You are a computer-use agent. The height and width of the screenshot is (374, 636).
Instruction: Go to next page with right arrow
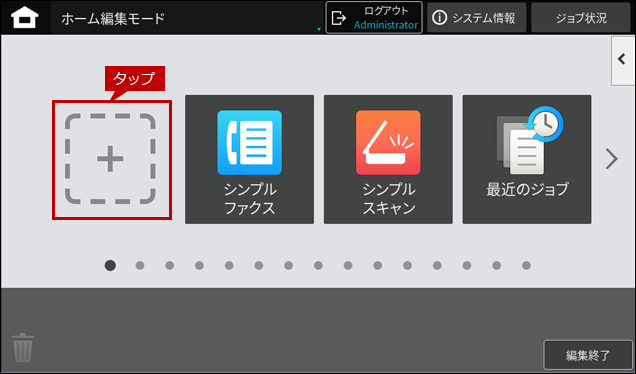(x=612, y=159)
